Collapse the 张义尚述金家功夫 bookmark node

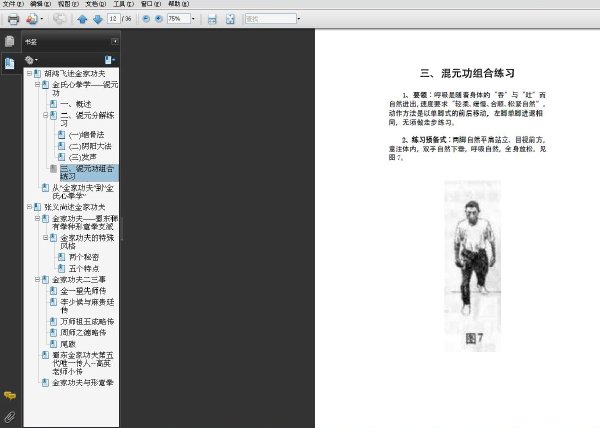(29, 207)
